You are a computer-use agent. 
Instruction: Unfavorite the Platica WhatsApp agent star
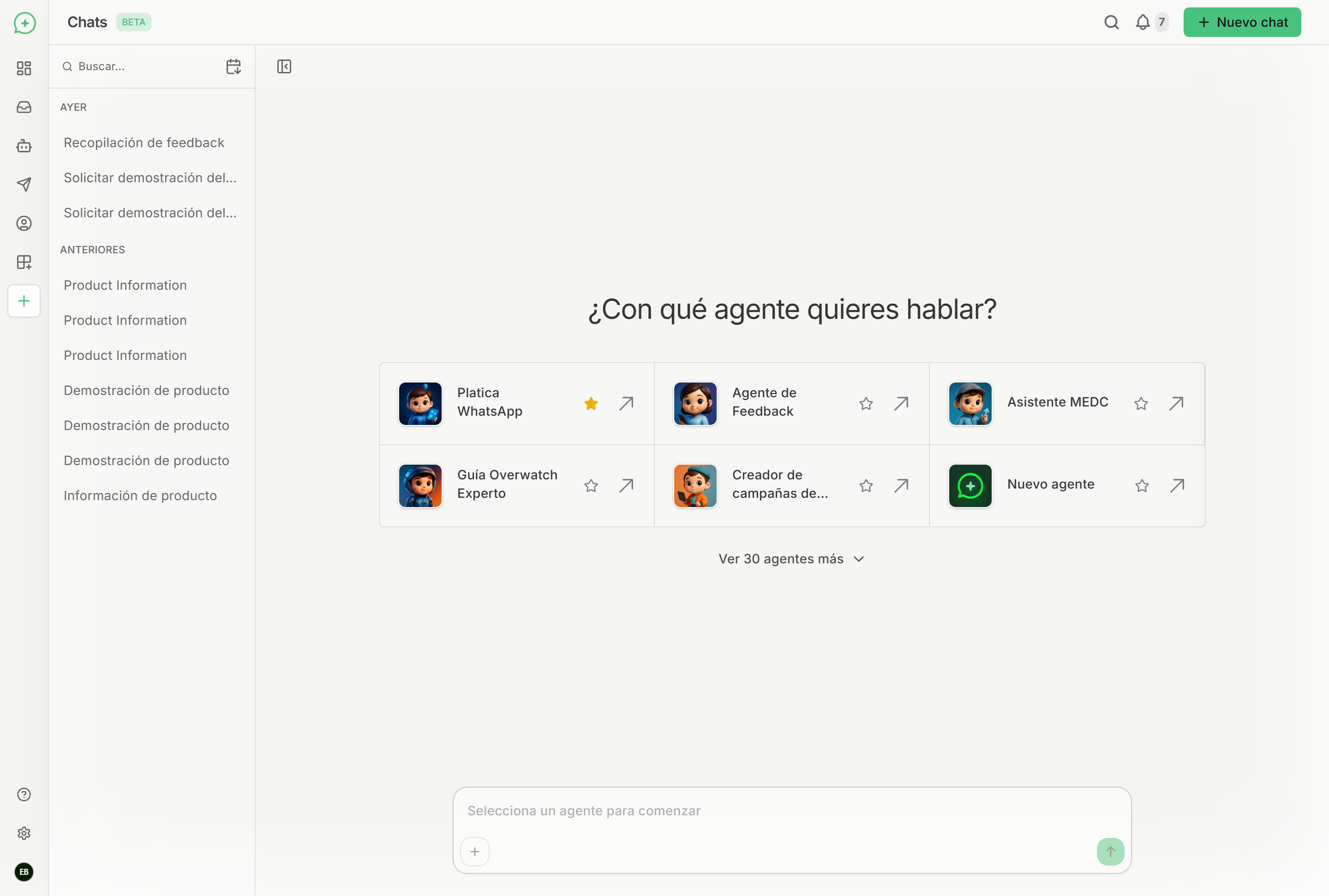[x=591, y=403]
